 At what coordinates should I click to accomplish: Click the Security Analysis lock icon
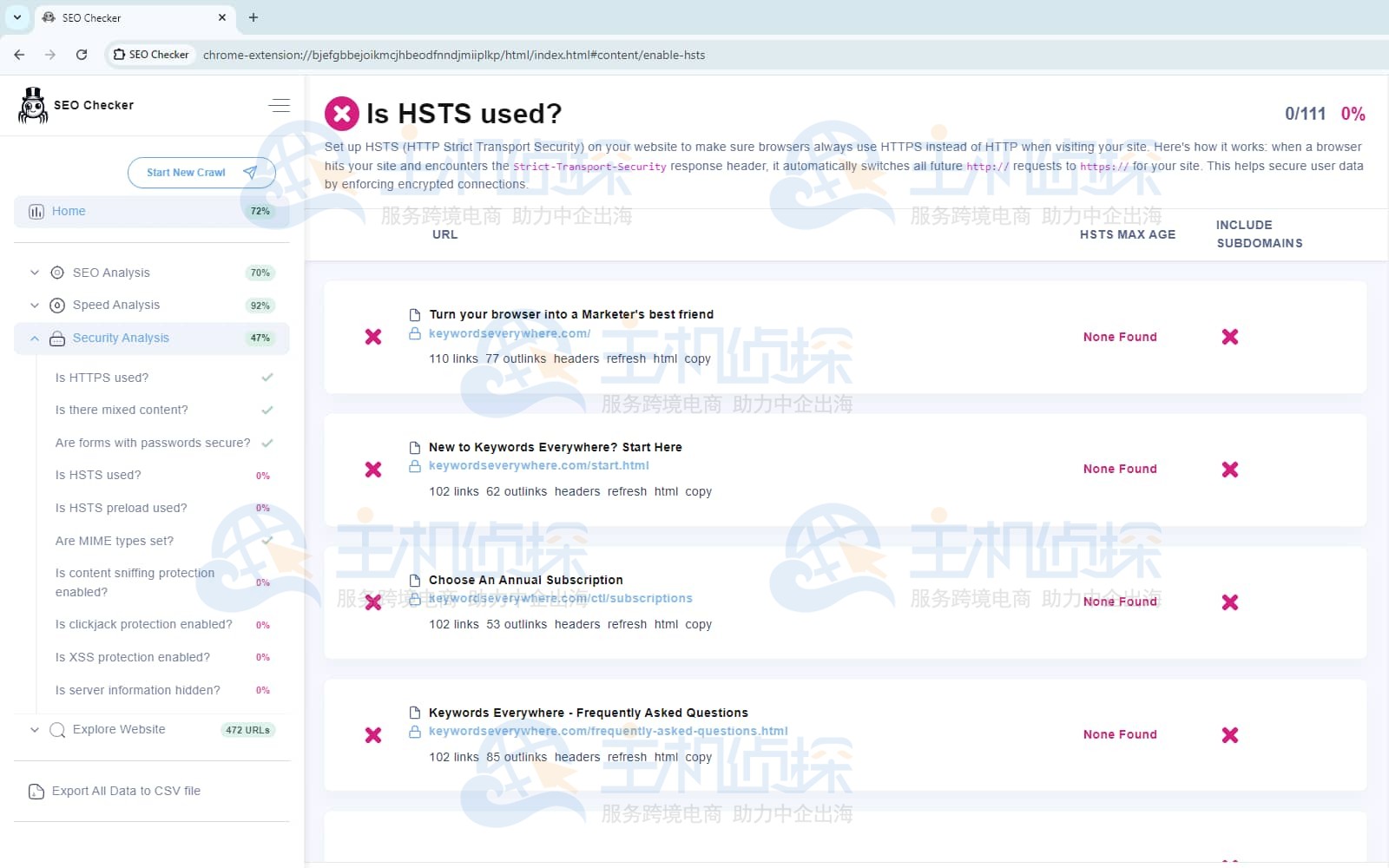[x=57, y=339]
